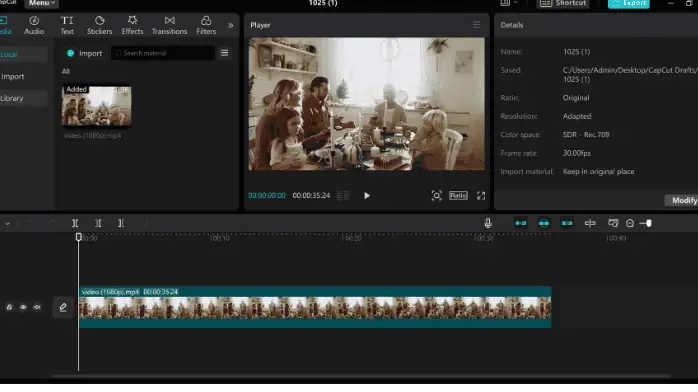The image size is (698, 392).
Task: Select the video (1080p).mp4 thumbnail
Action: pos(97,107)
